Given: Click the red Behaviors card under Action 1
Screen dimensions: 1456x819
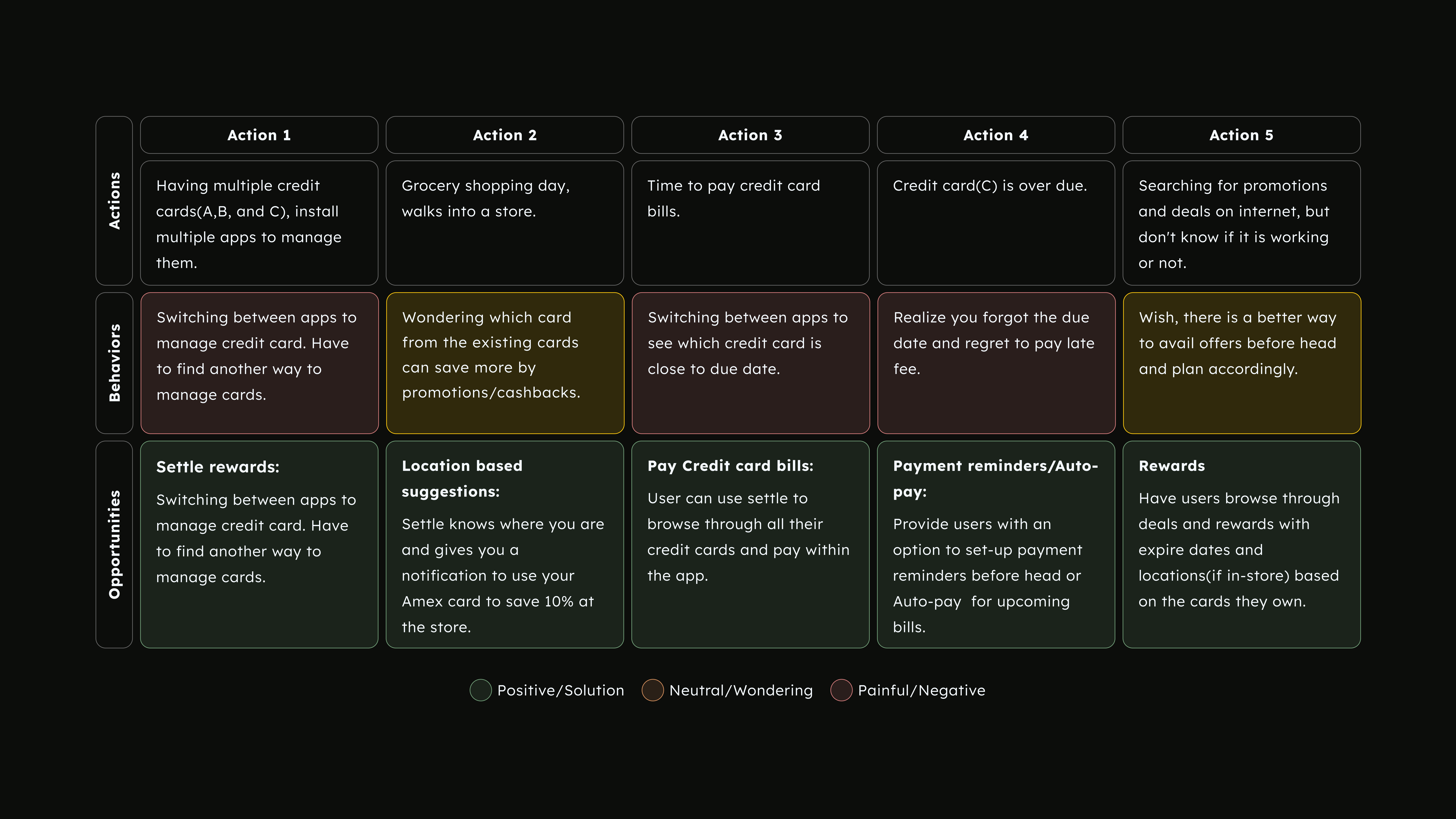Looking at the screenshot, I should (x=259, y=363).
